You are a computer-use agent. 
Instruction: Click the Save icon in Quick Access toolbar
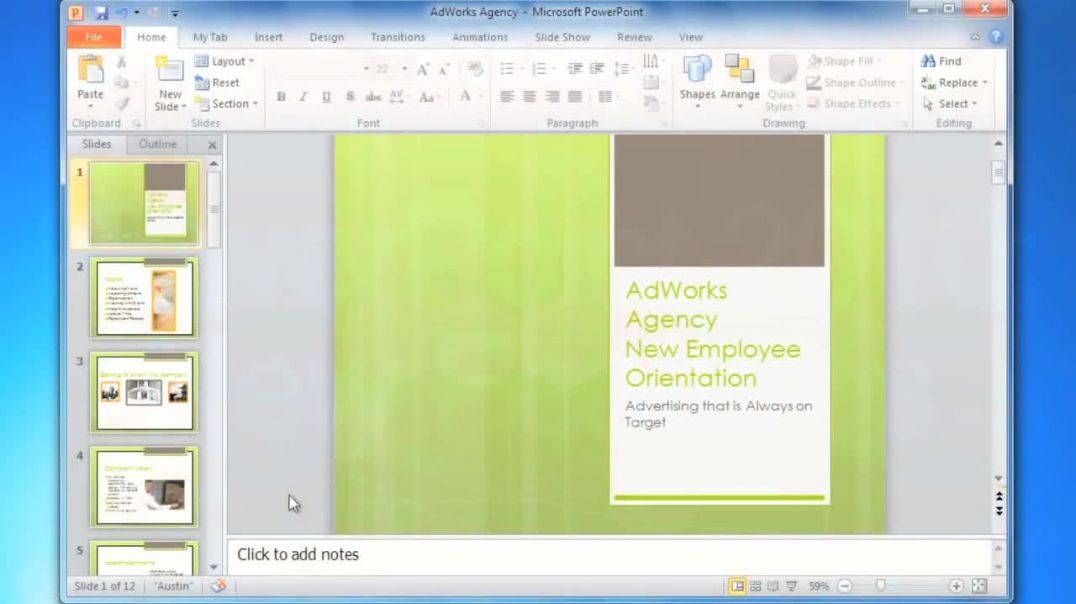(101, 12)
